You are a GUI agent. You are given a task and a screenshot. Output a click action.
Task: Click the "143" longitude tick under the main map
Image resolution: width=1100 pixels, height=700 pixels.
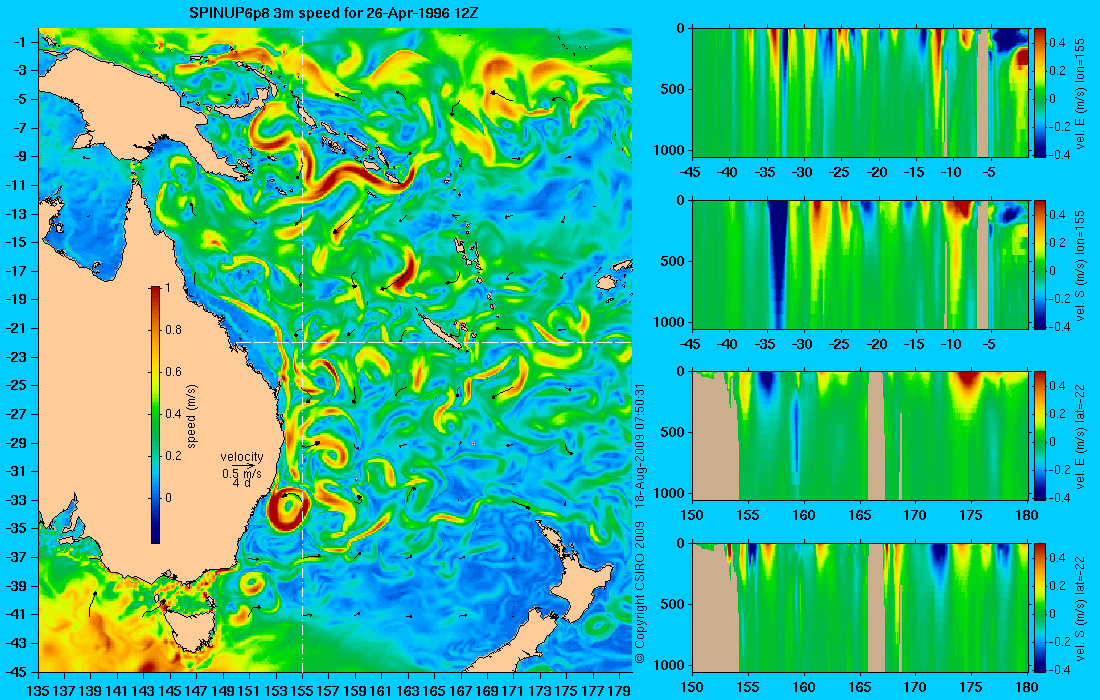144,691
